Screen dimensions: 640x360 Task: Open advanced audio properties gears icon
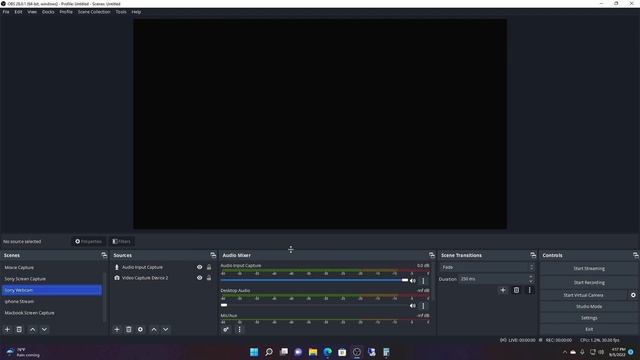tap(226, 329)
